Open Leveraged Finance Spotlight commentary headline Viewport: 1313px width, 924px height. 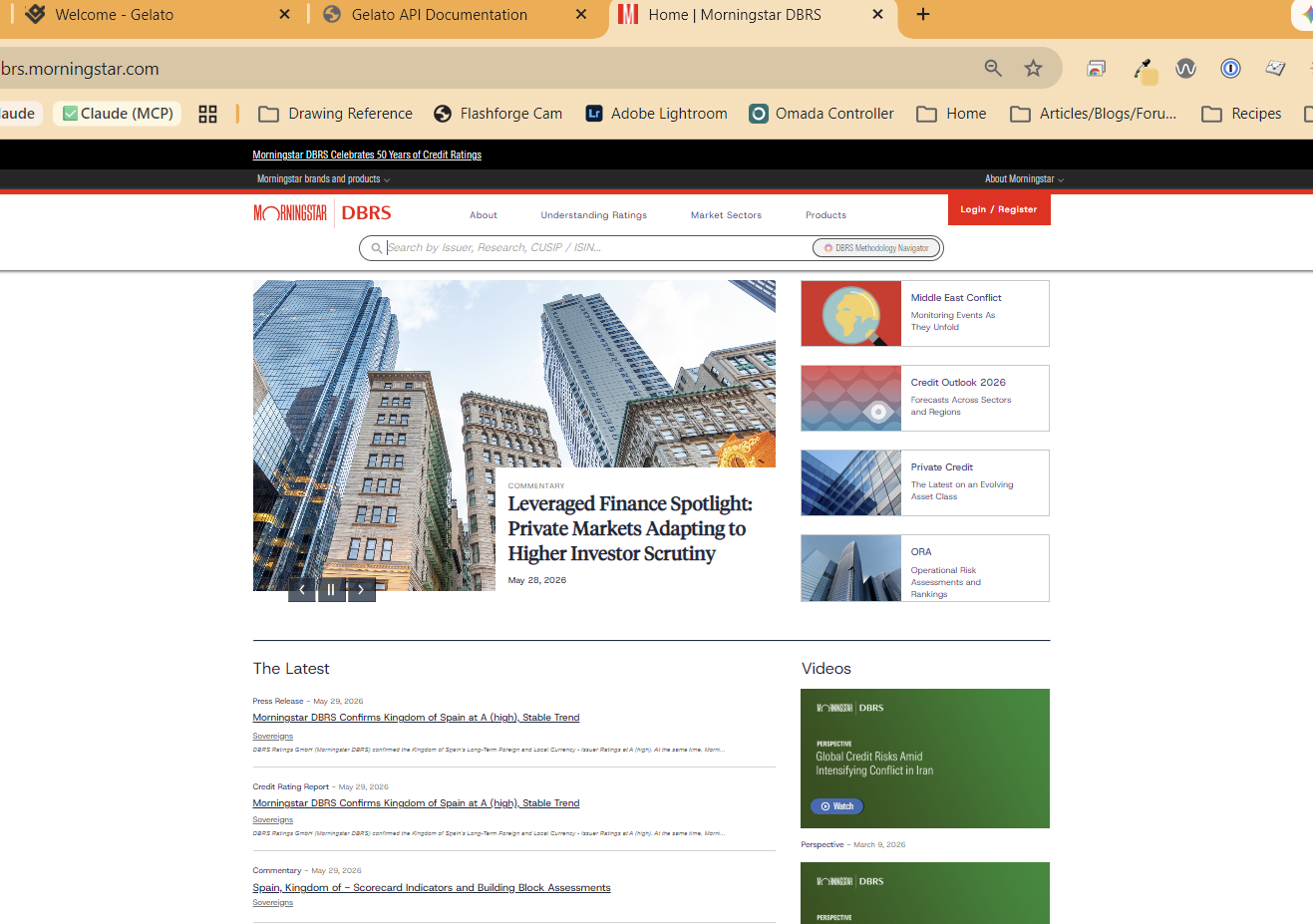click(x=630, y=528)
